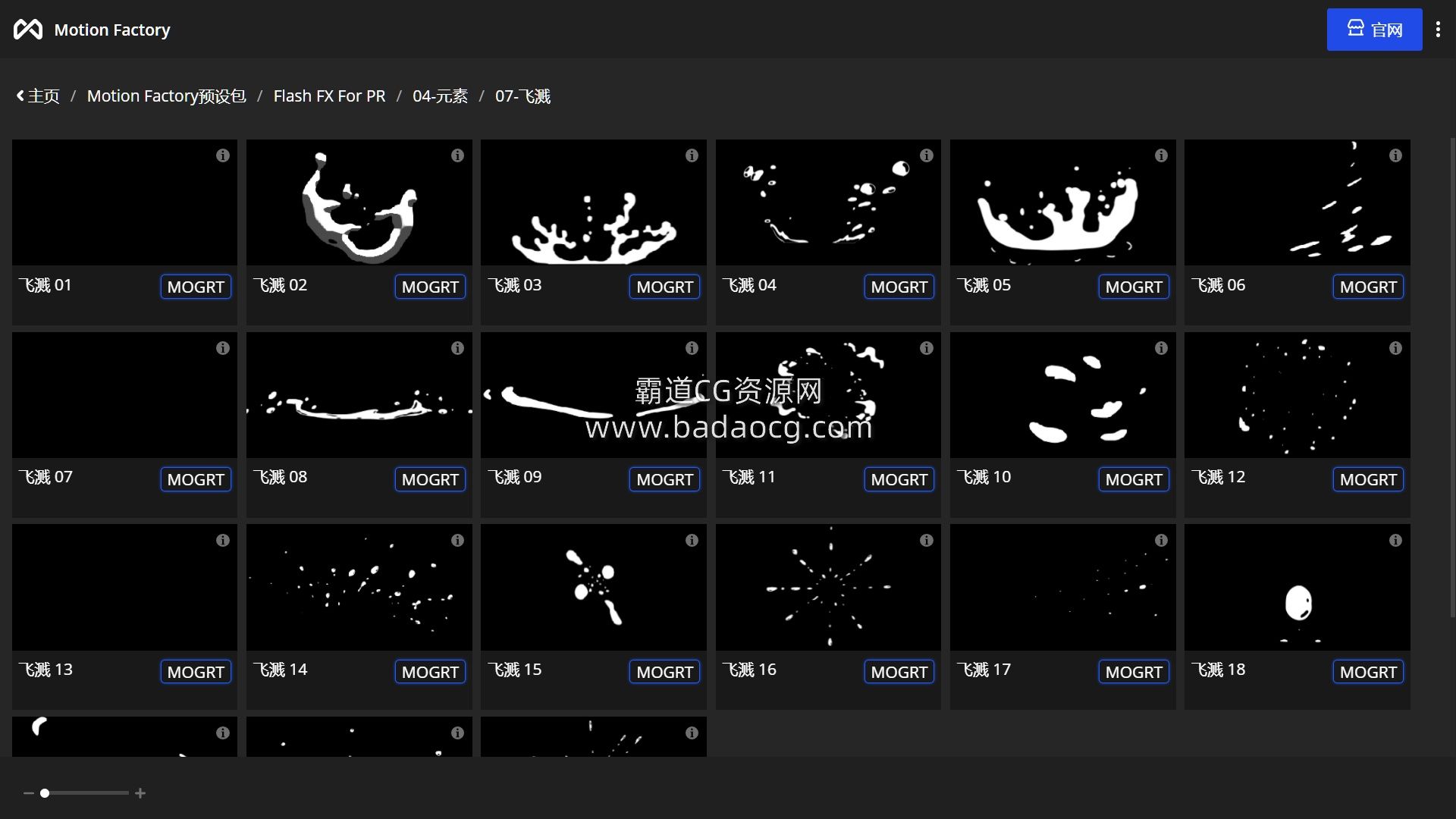1456x819 pixels.
Task: Select the 飞溅 15 thumbnail
Action: point(594,588)
